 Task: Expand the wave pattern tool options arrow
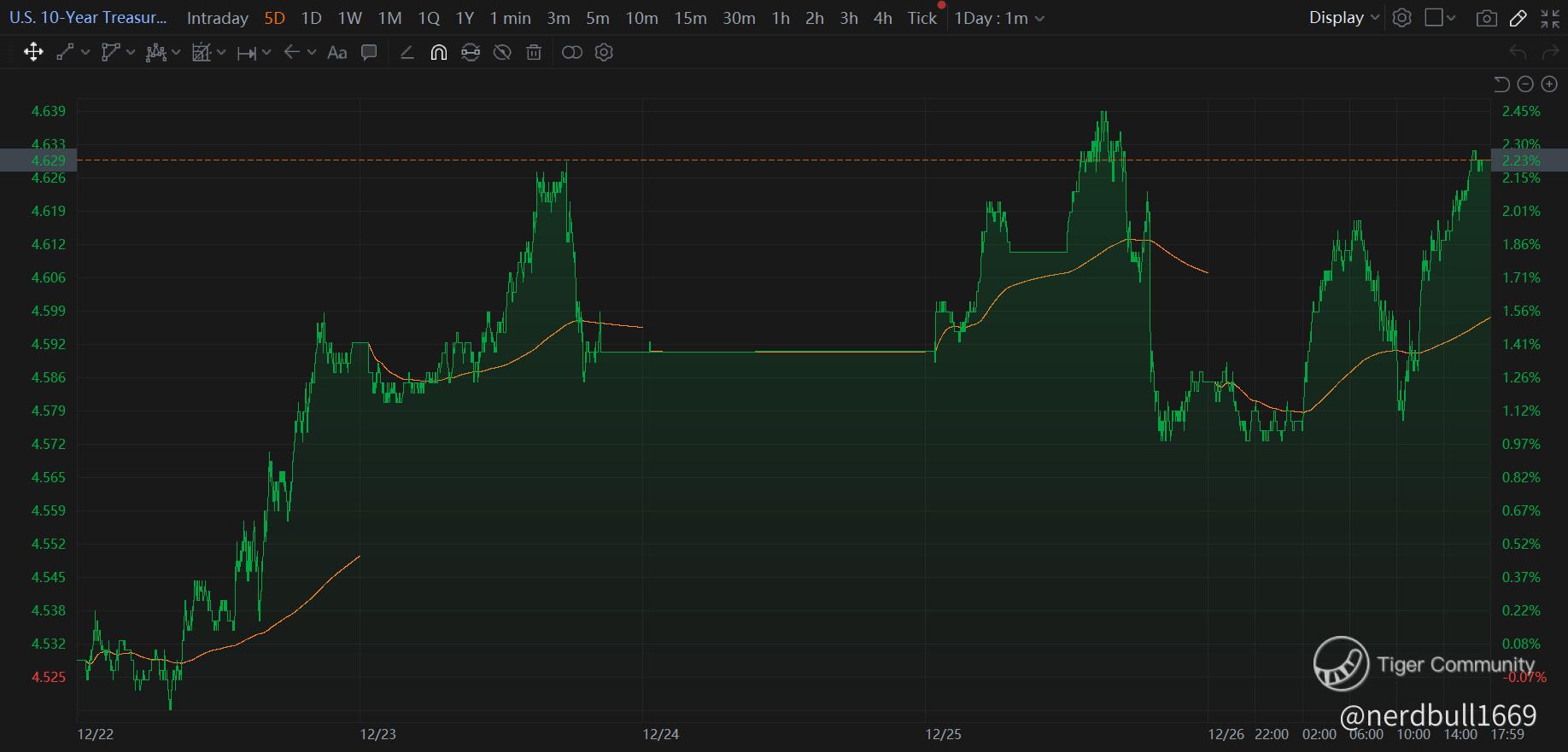point(176,53)
